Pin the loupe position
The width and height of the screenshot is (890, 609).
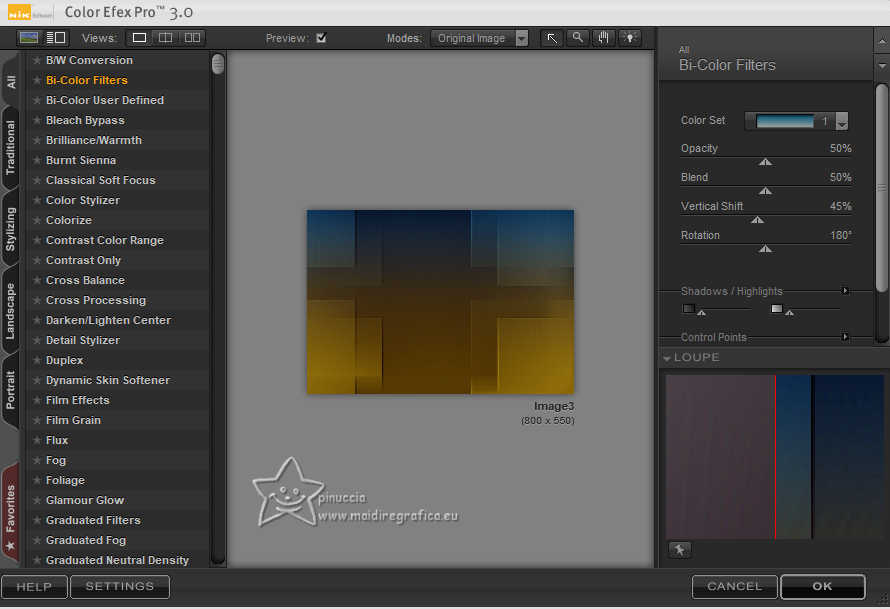(679, 550)
